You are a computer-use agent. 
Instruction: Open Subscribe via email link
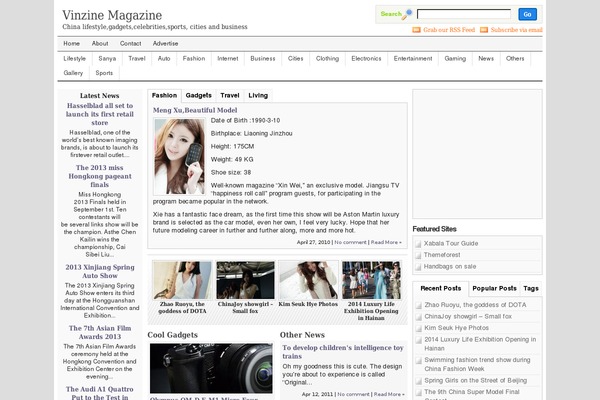(517, 30)
